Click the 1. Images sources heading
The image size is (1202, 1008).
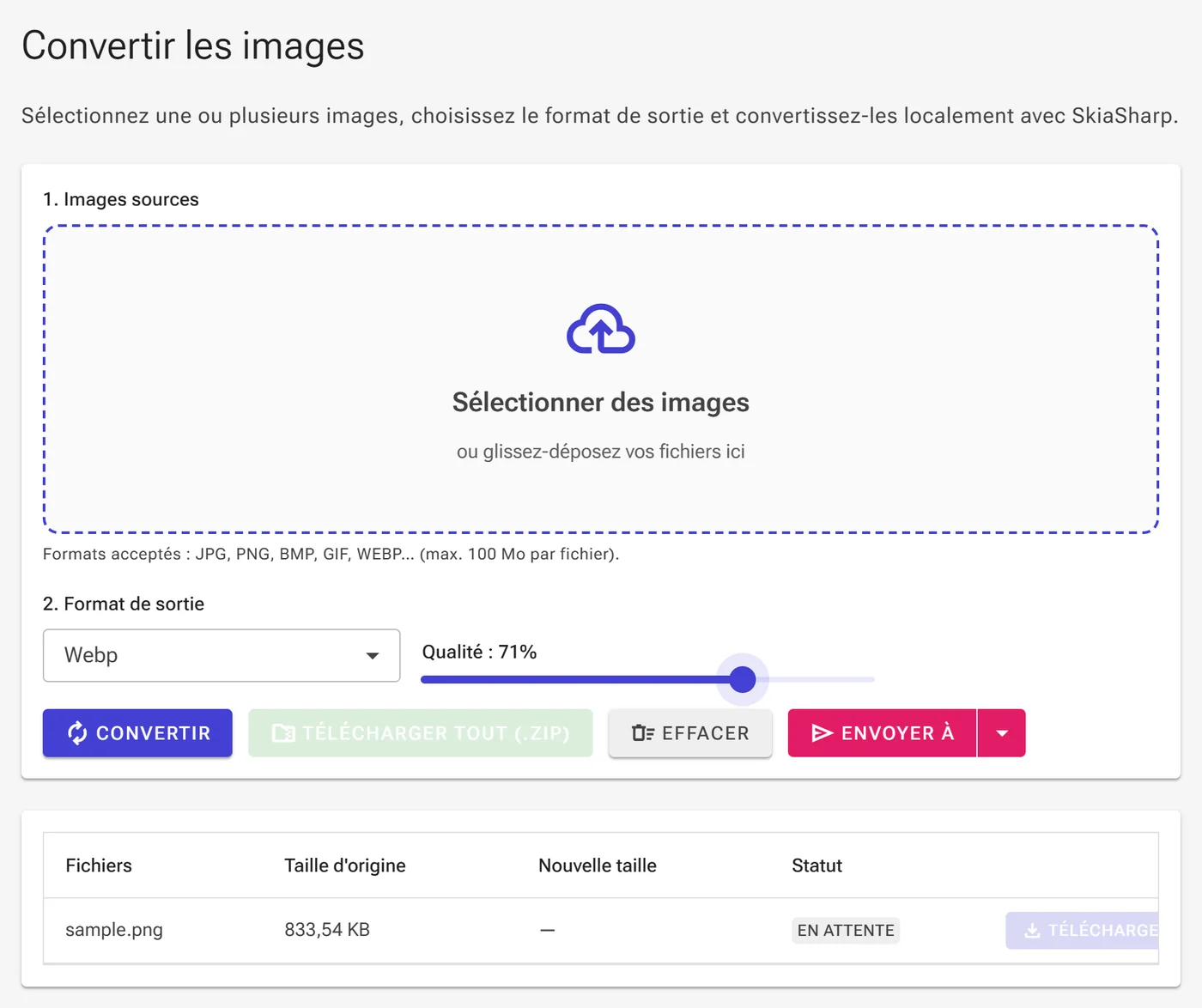[x=121, y=199]
